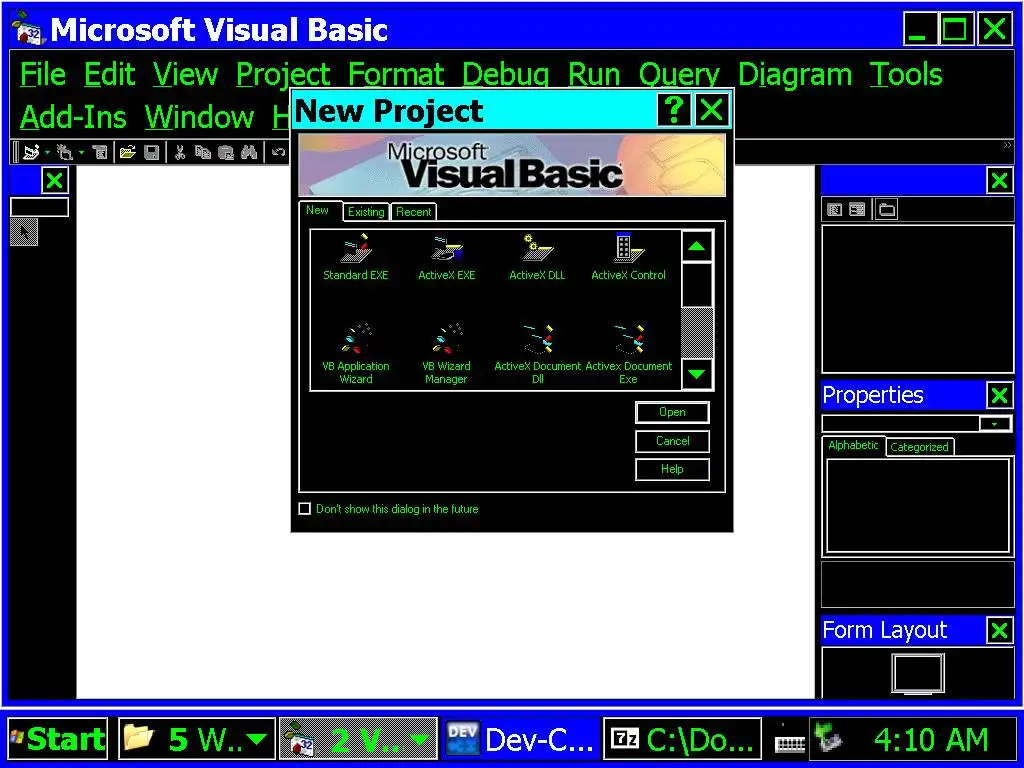This screenshot has height=768, width=1024.
Task: Select the ActiveX EXE project type
Action: [x=447, y=258]
